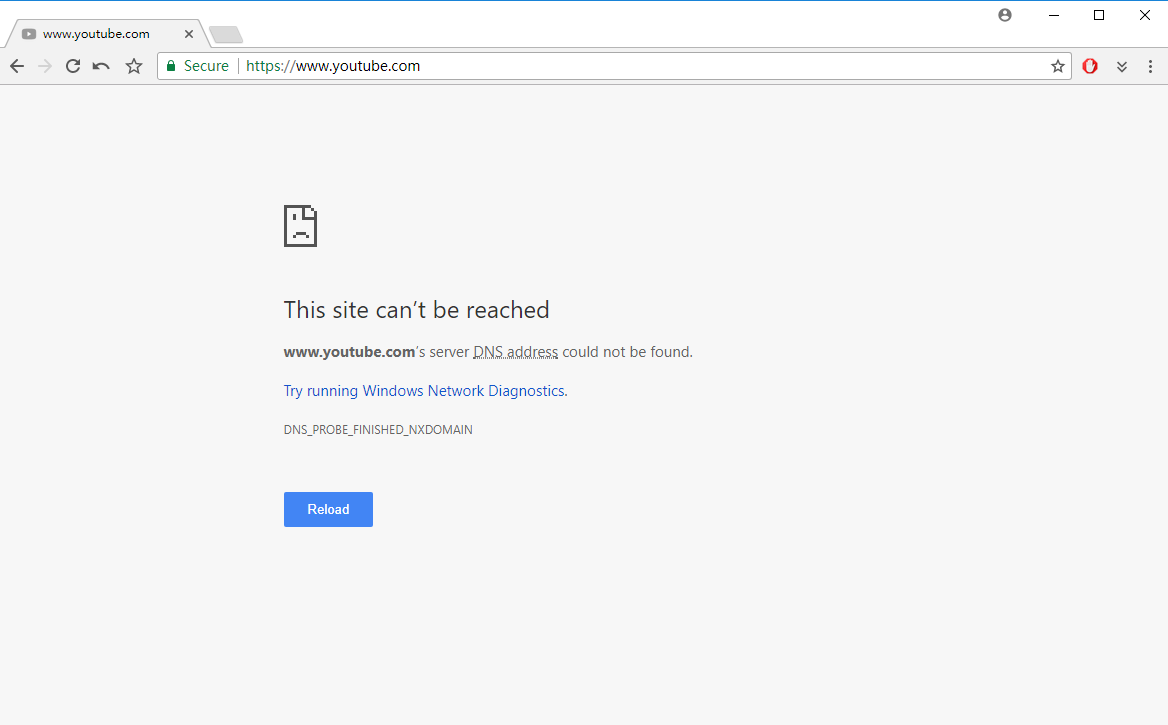The height and width of the screenshot is (725, 1168).
Task: Click the DNS_PROBE_FINISHED_NXDOMAIN error code
Action: [x=378, y=430]
